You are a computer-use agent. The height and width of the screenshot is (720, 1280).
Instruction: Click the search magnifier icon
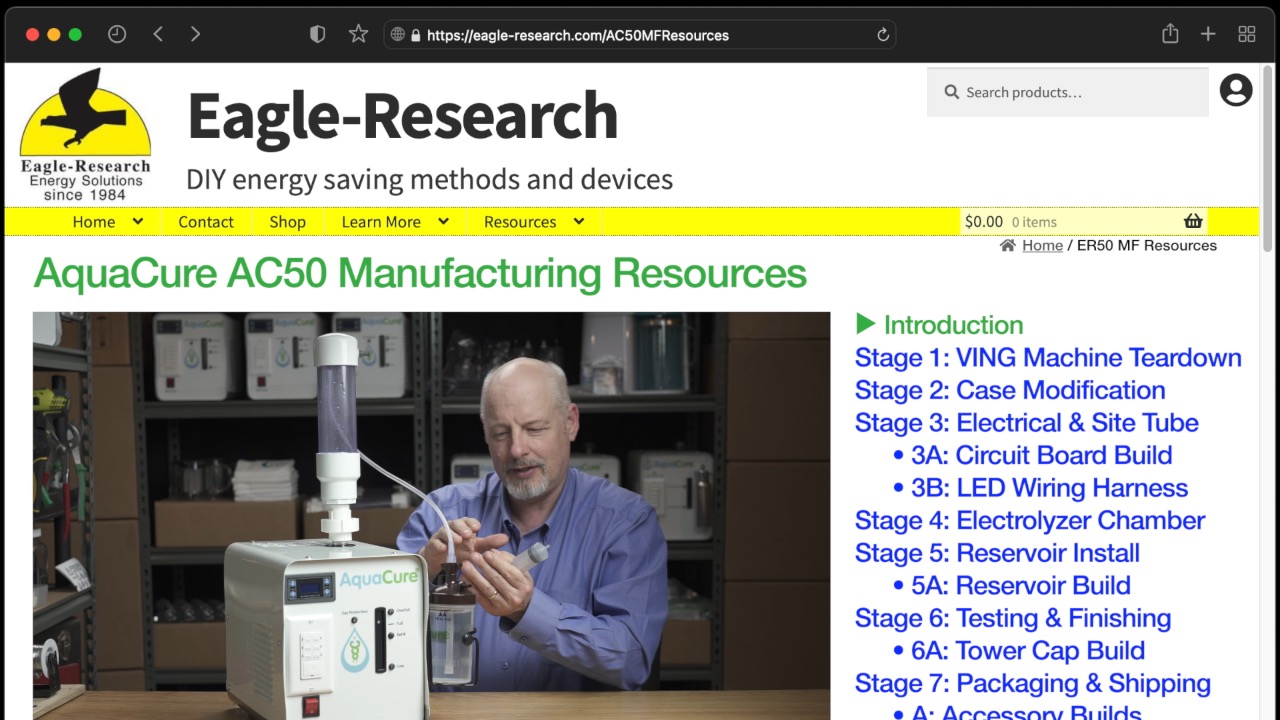click(951, 92)
